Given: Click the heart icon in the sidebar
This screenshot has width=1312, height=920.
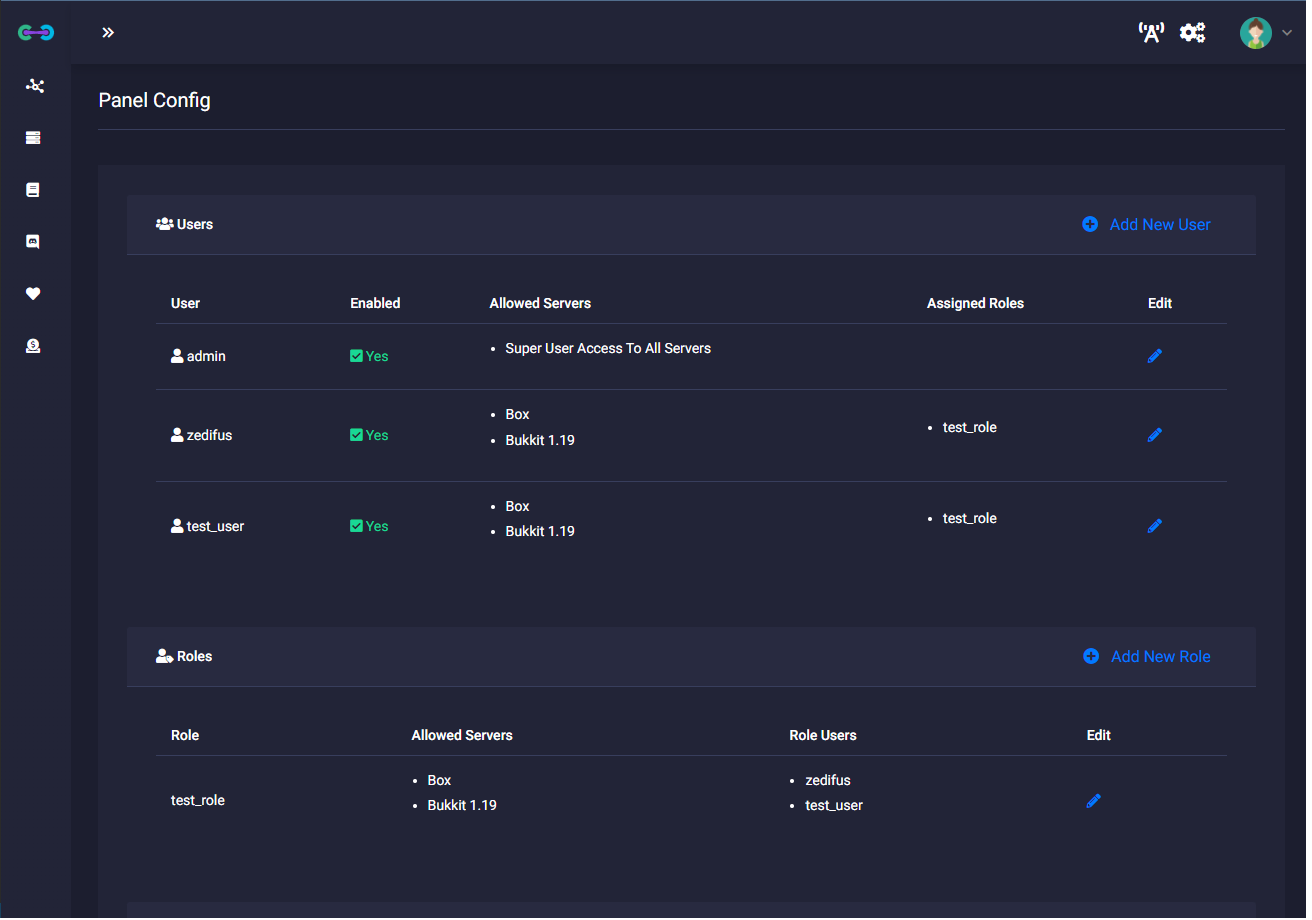Looking at the screenshot, I should (33, 294).
